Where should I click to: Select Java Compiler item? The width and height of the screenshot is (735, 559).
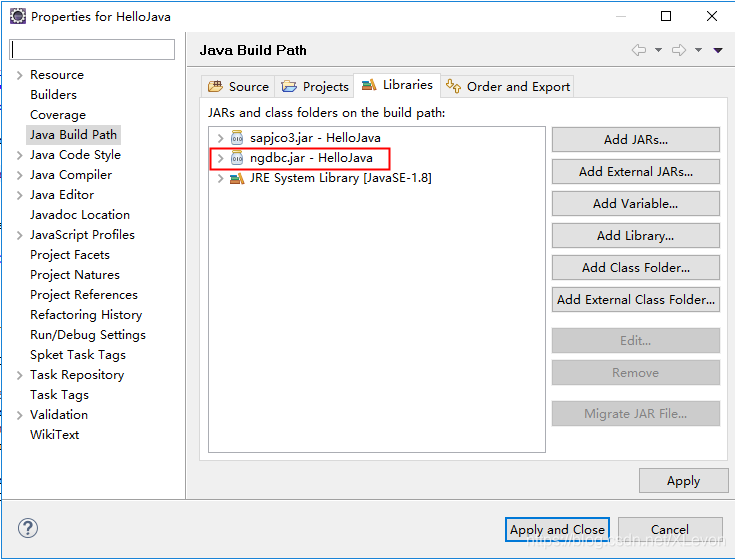pos(71,175)
